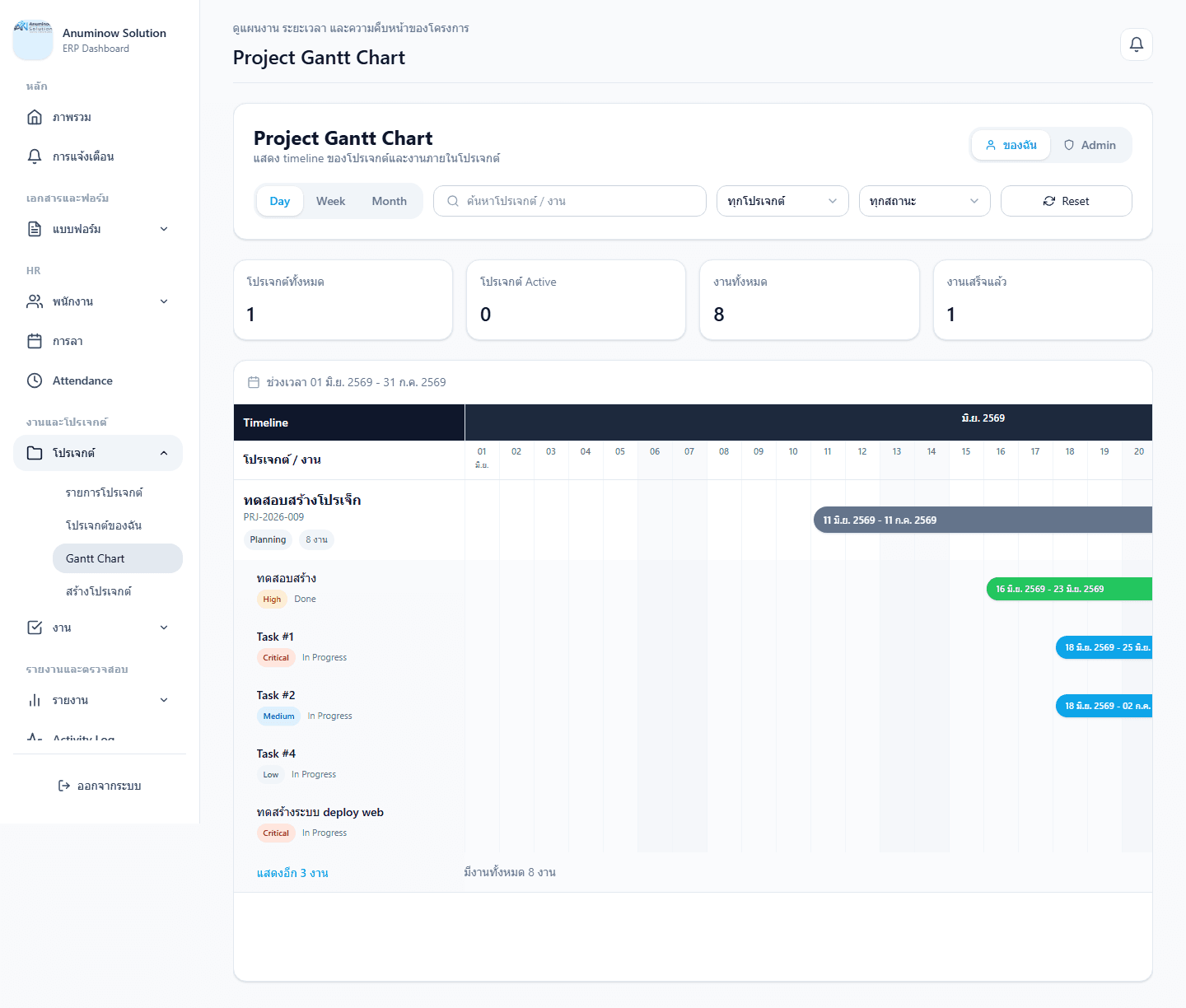Click the checkbox icon beside งาน
1186x1008 pixels.
[35, 628]
